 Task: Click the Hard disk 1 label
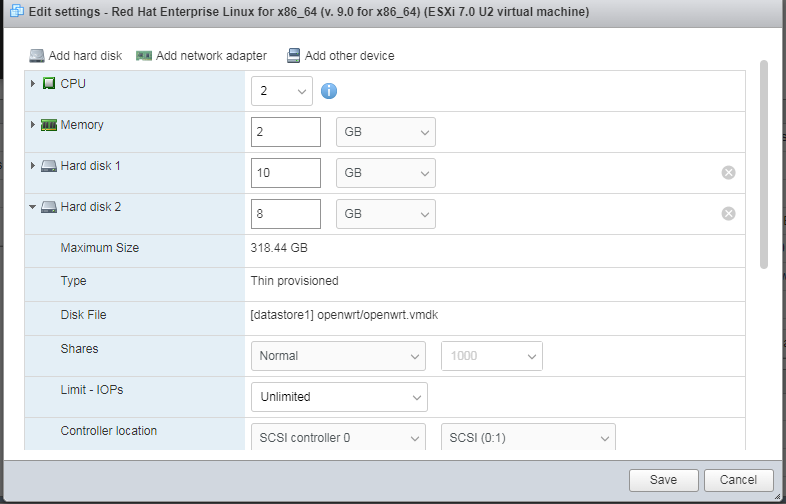[x=90, y=165]
